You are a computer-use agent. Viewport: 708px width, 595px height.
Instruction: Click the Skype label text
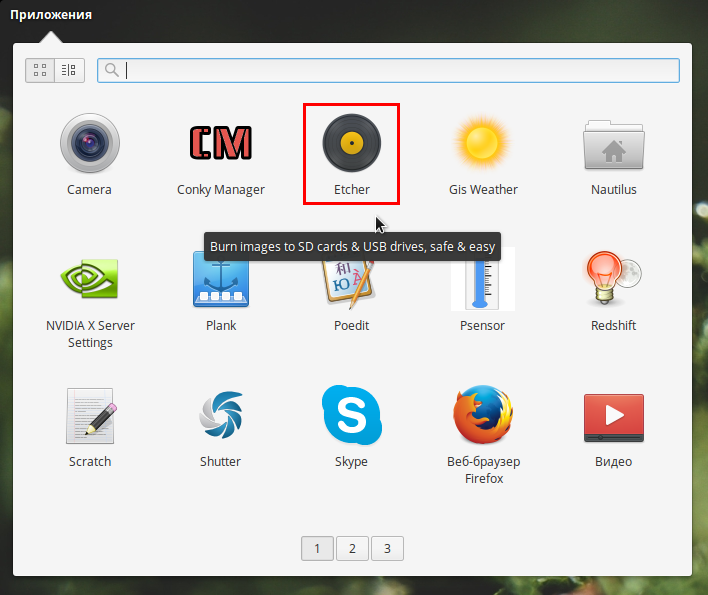click(x=351, y=462)
